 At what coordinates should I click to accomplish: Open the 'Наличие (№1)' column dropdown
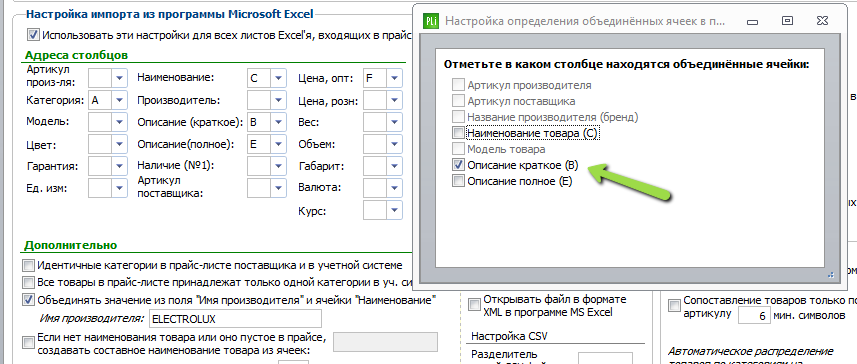pos(278,166)
